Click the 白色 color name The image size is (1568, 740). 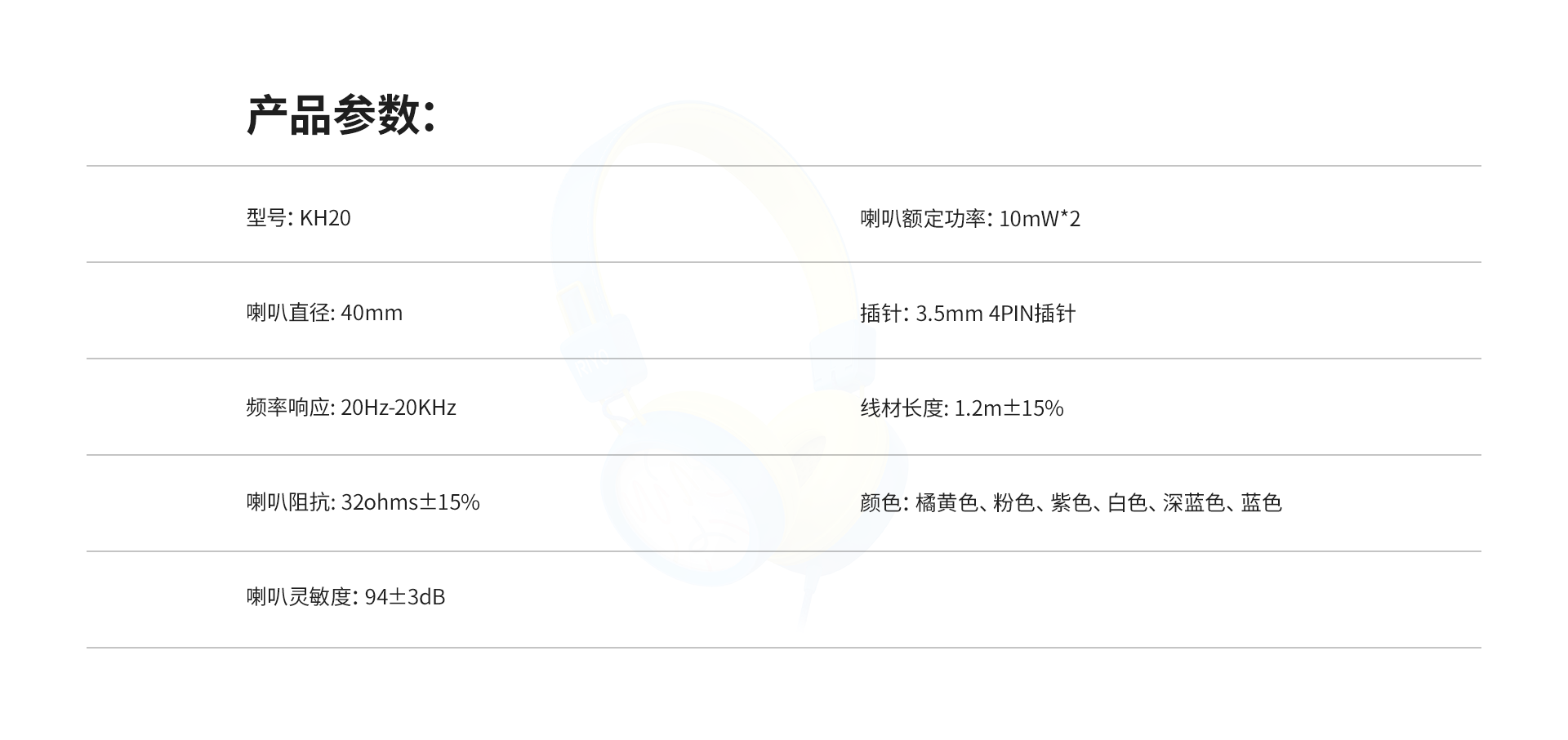(x=1127, y=503)
